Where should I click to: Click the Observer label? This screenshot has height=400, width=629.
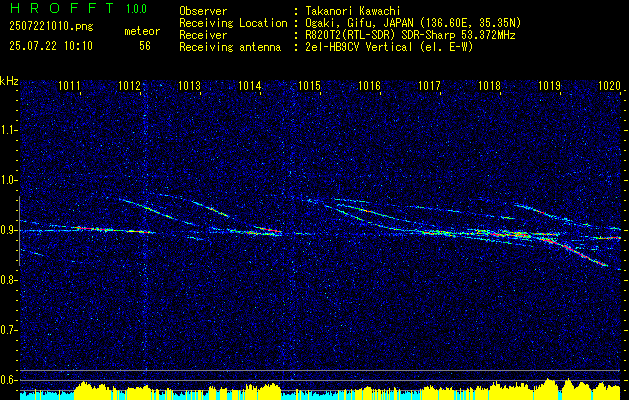[203, 11]
